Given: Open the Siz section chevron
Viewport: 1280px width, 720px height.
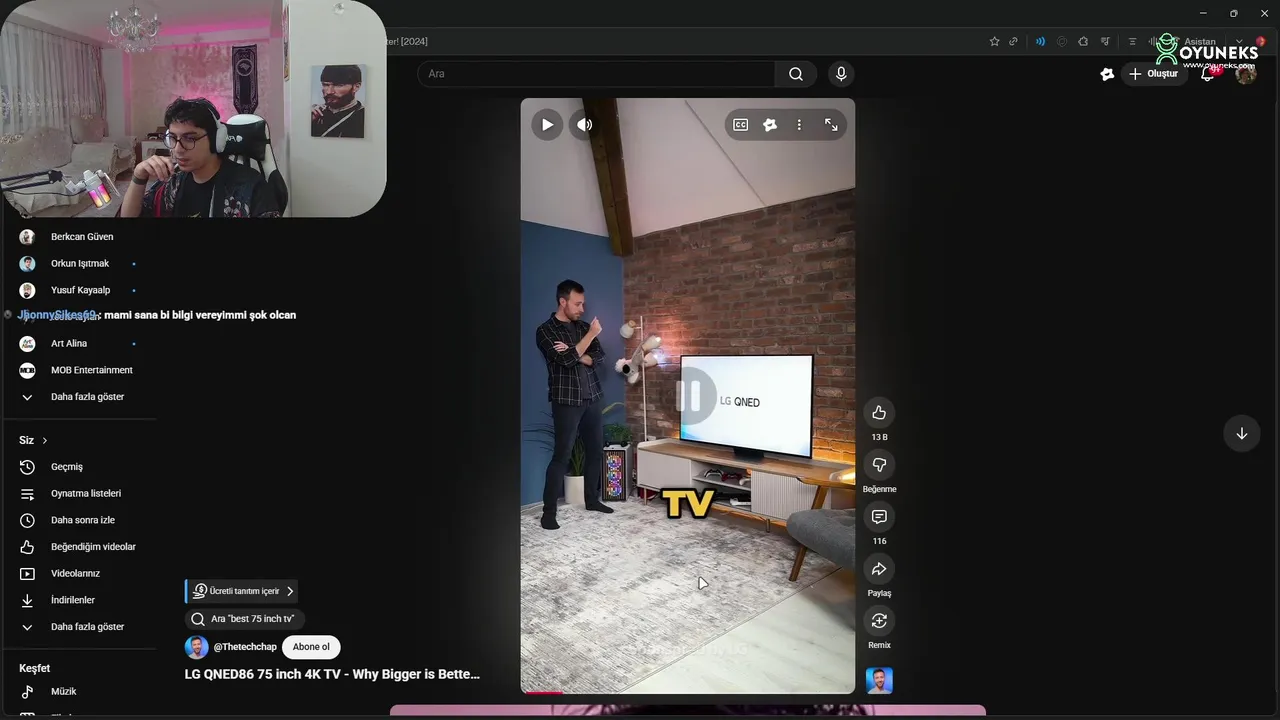Looking at the screenshot, I should click(x=44, y=440).
